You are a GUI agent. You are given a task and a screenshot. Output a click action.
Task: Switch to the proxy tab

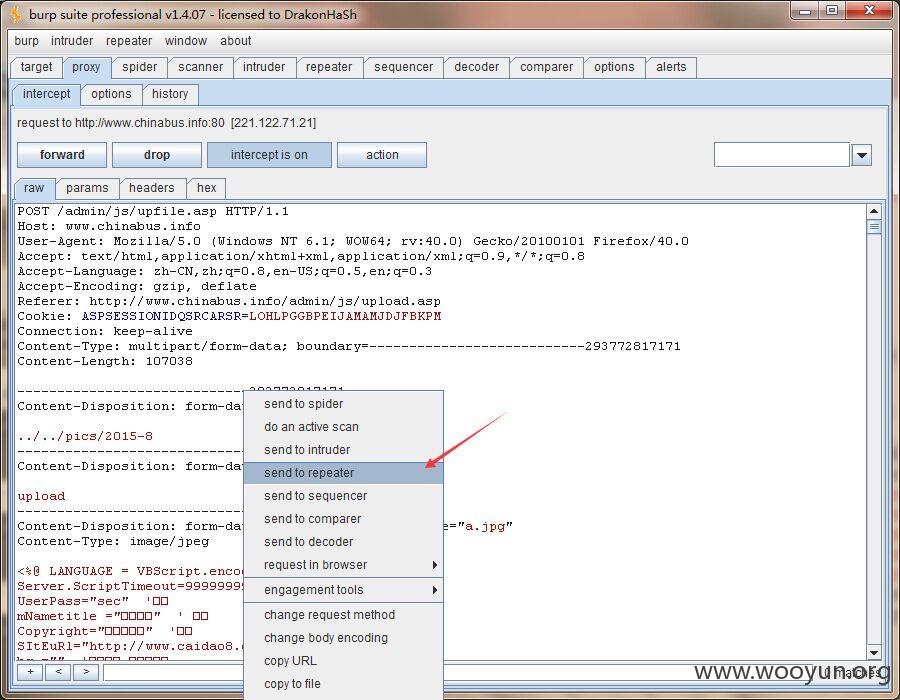86,67
